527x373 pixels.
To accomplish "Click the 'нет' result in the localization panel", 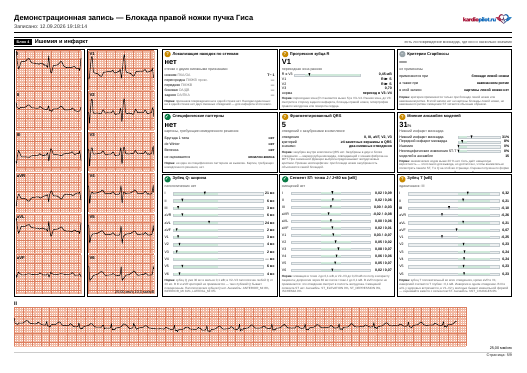I will point(170,62).
